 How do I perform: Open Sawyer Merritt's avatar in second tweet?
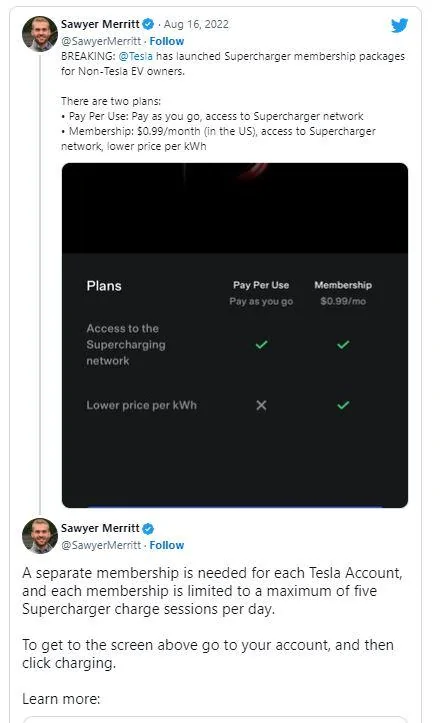tap(40, 536)
